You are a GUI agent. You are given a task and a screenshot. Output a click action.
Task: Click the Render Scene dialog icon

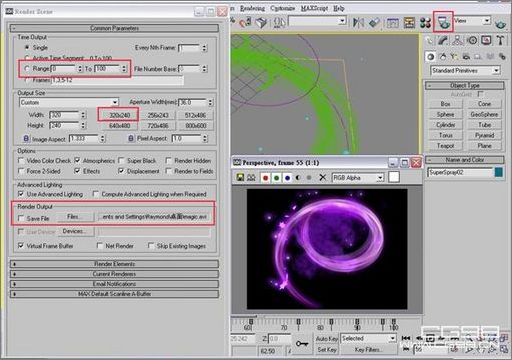point(443,22)
